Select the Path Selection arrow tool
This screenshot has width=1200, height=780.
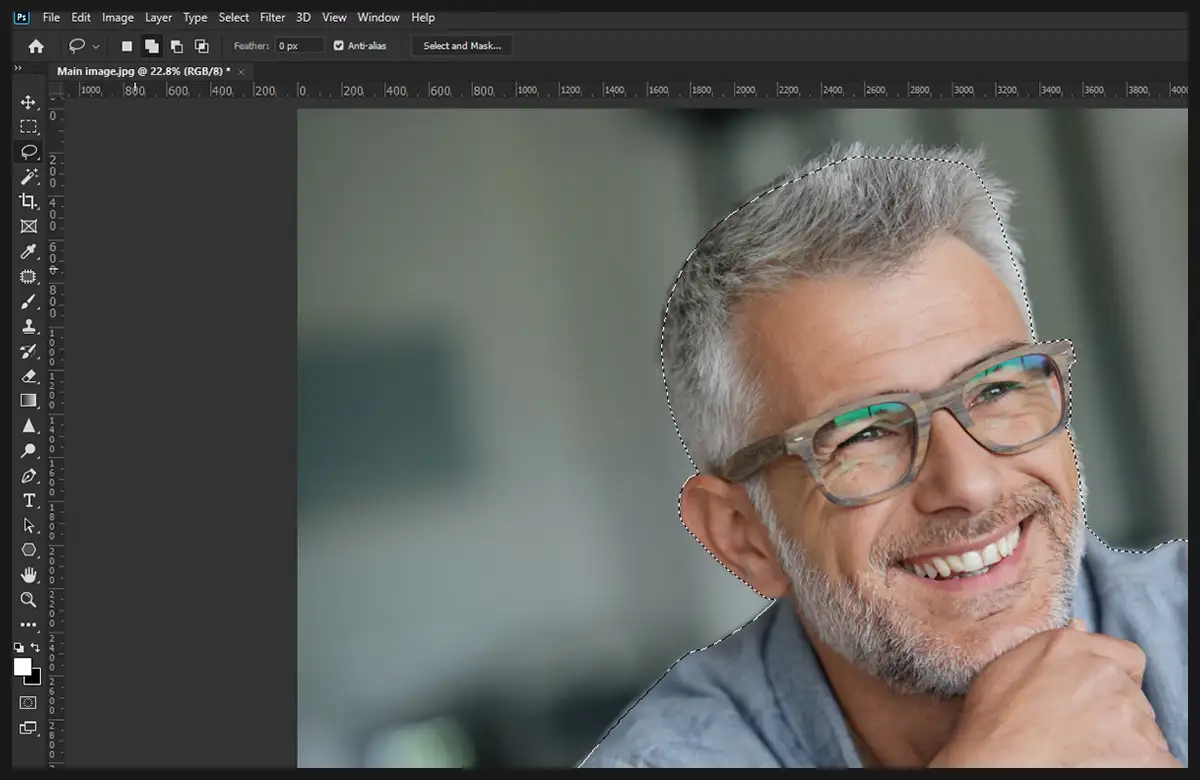click(28, 525)
